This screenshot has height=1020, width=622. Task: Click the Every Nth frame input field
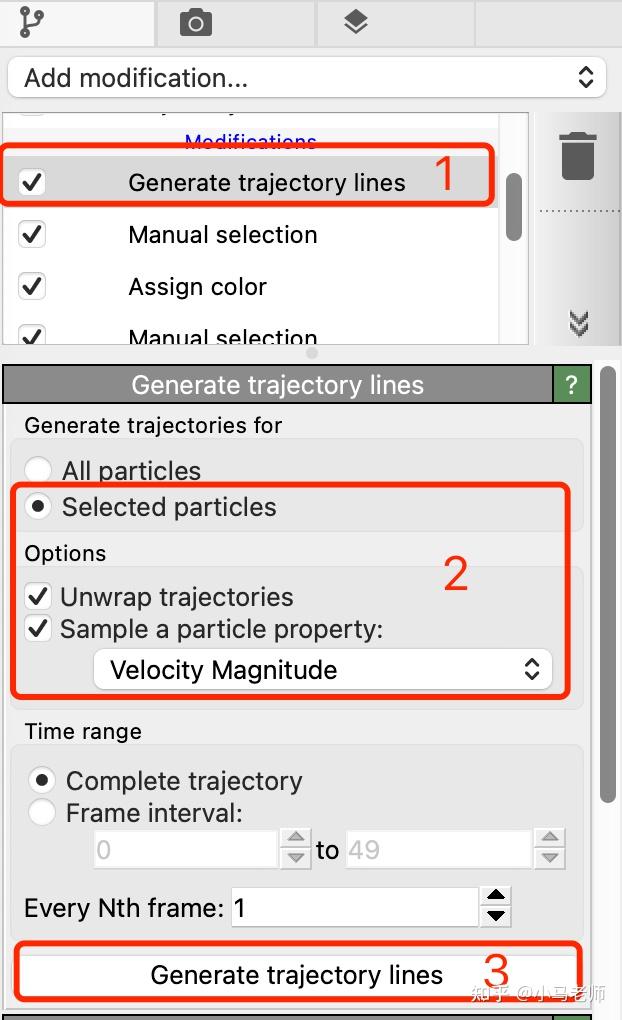tap(353, 908)
